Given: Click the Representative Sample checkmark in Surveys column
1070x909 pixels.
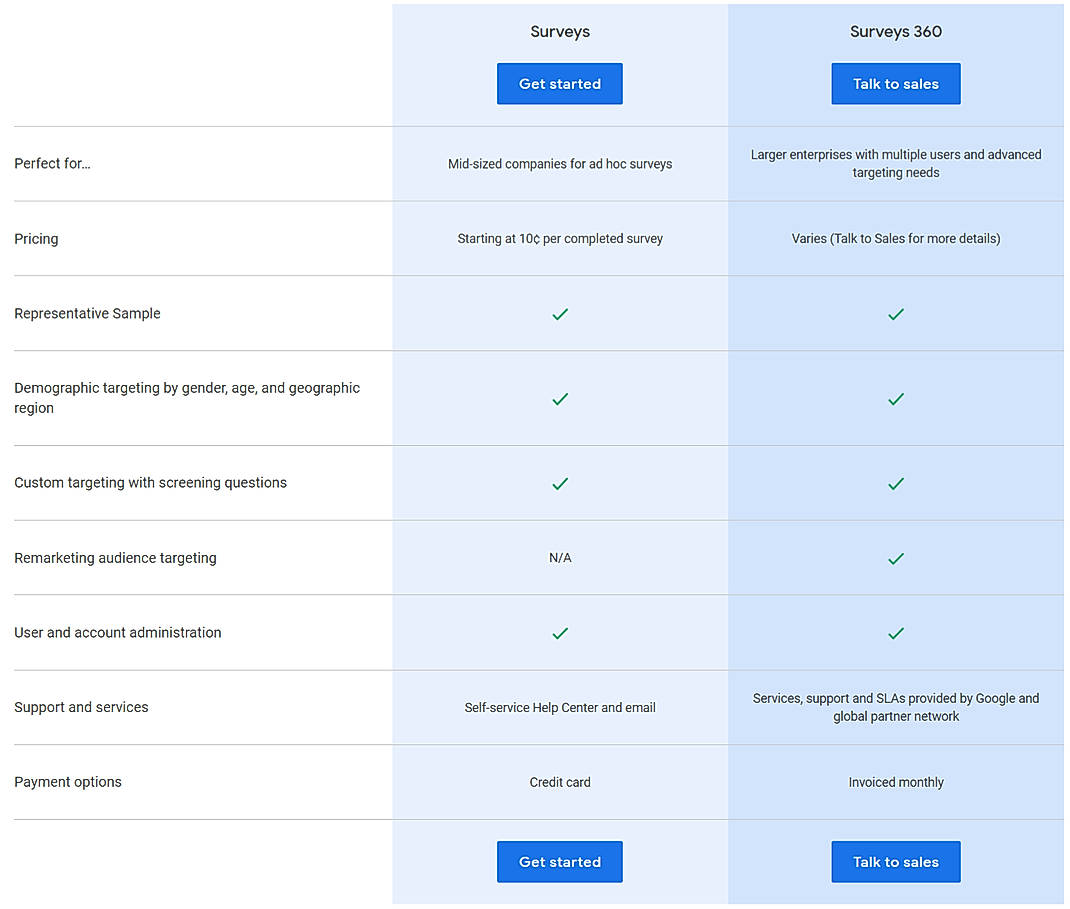Looking at the screenshot, I should click(560, 314).
